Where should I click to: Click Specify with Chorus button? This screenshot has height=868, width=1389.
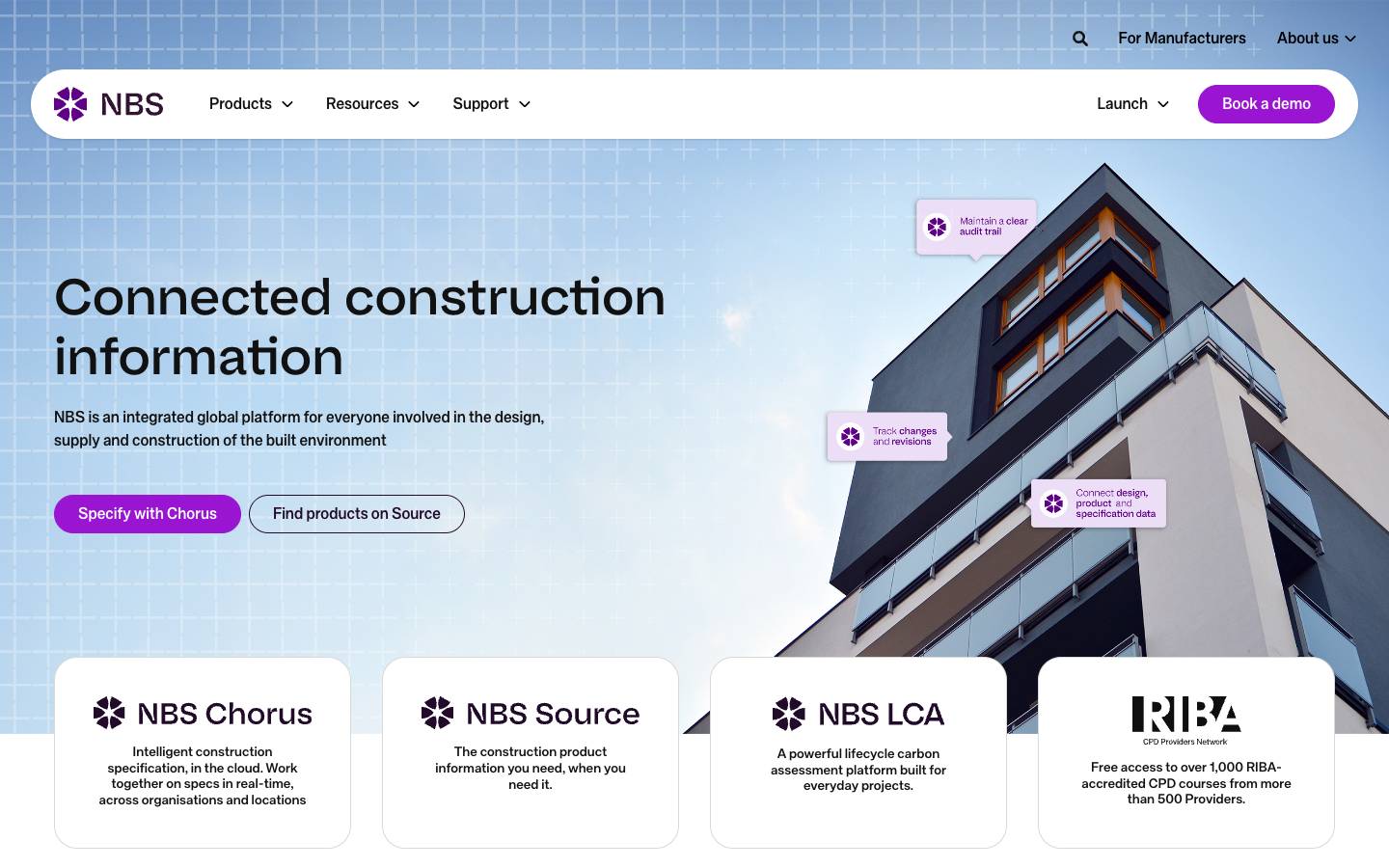(x=148, y=514)
